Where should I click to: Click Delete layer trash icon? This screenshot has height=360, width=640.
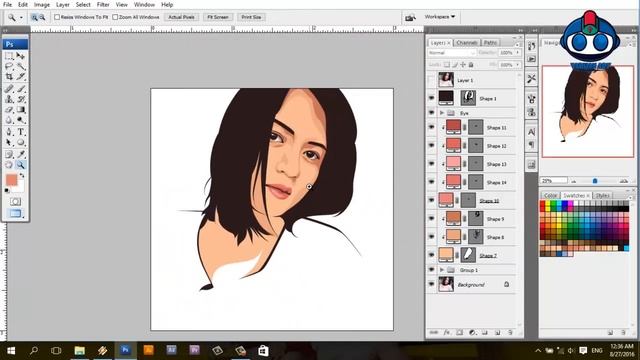coord(510,333)
